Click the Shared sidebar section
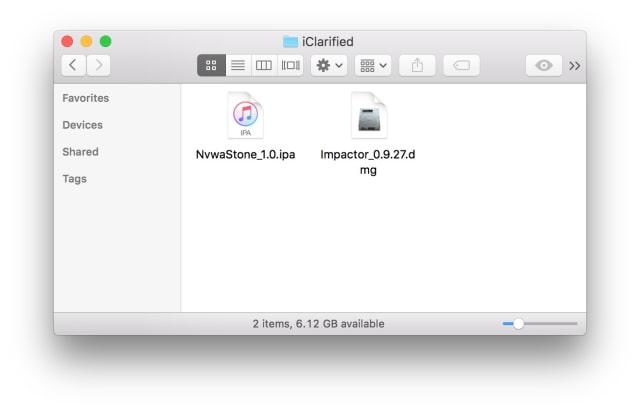The height and width of the screenshot is (412, 640). pos(80,152)
